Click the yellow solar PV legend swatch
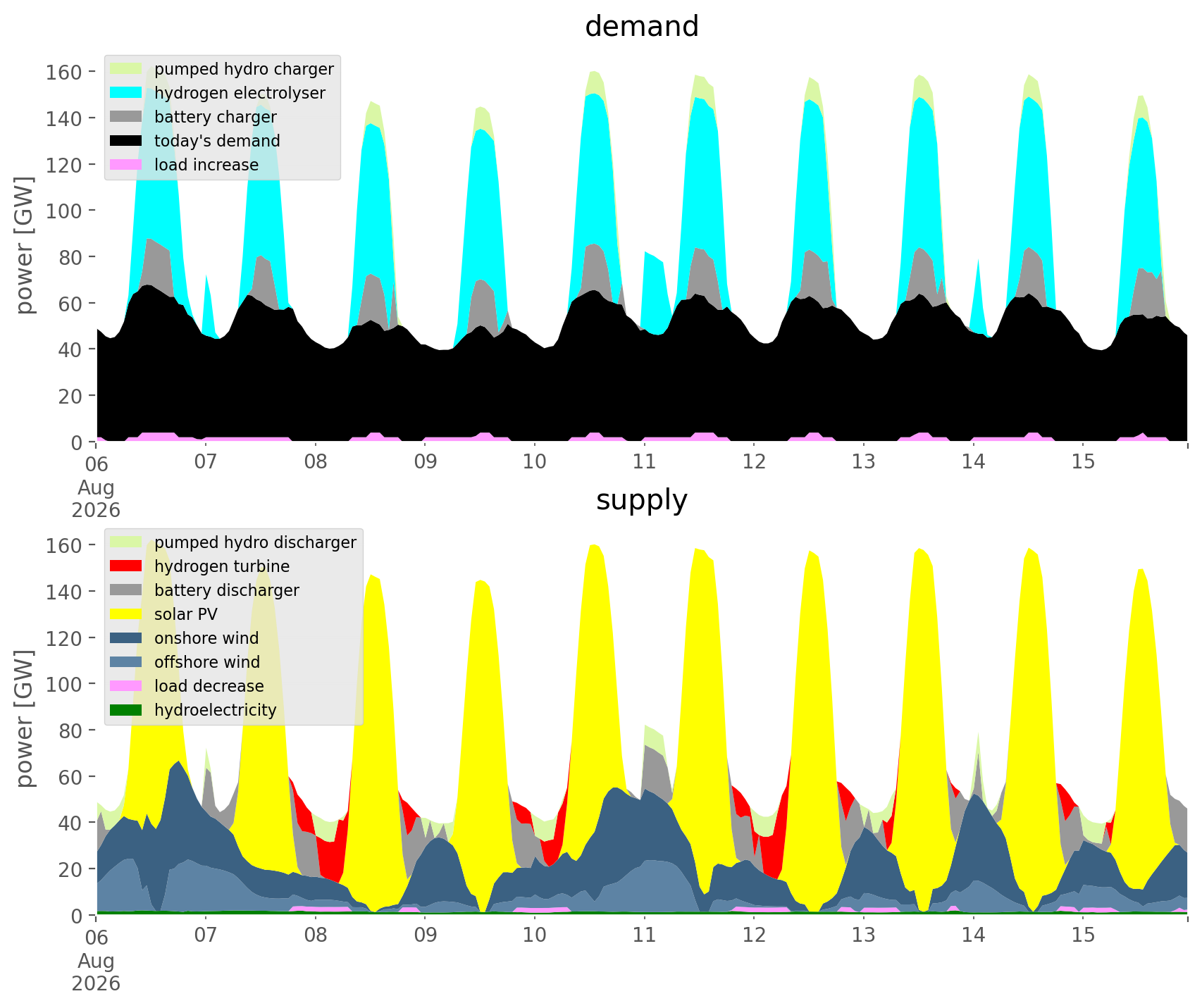The width and height of the screenshot is (1202, 1008). [127, 614]
